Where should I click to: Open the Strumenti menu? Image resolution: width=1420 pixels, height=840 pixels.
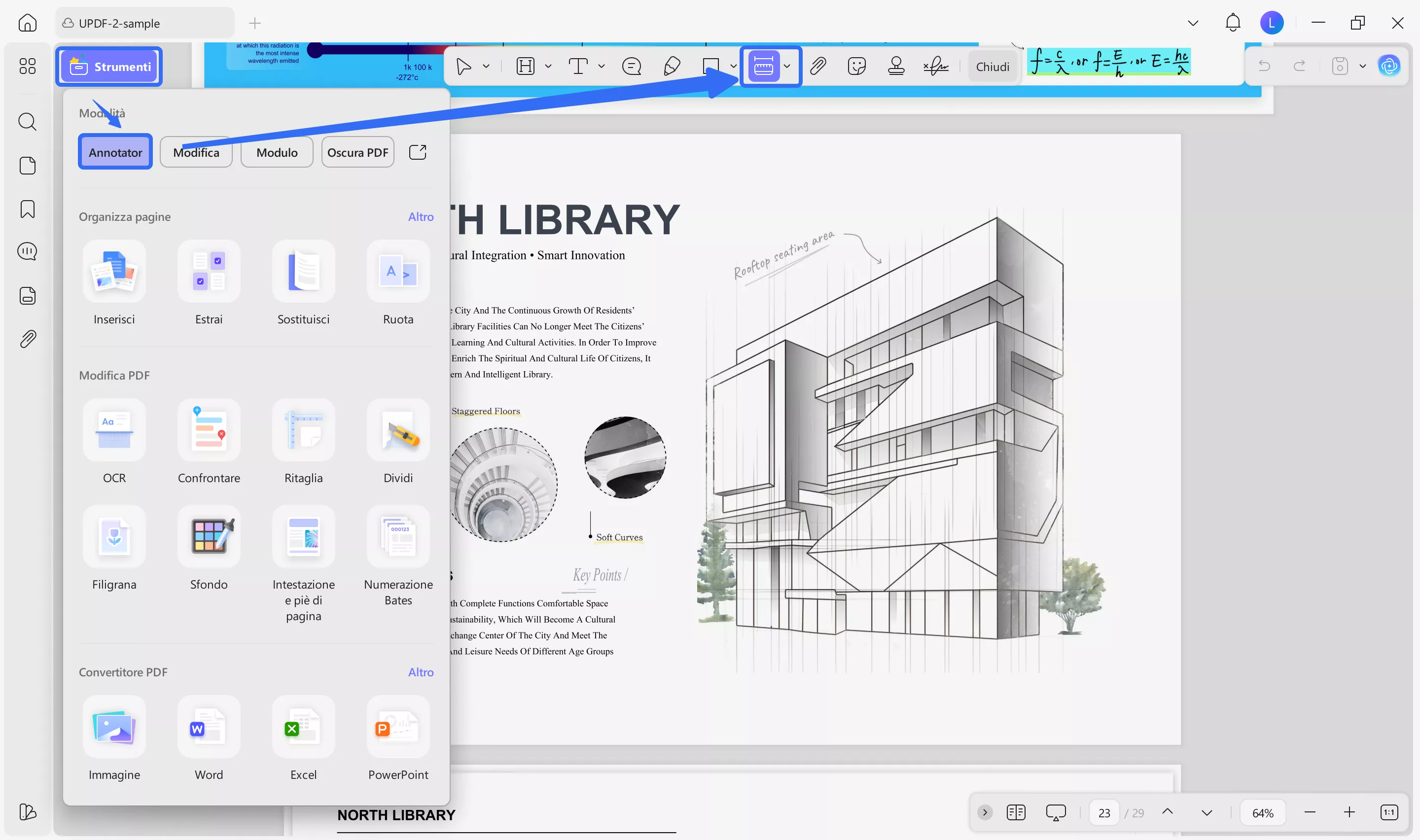point(109,67)
